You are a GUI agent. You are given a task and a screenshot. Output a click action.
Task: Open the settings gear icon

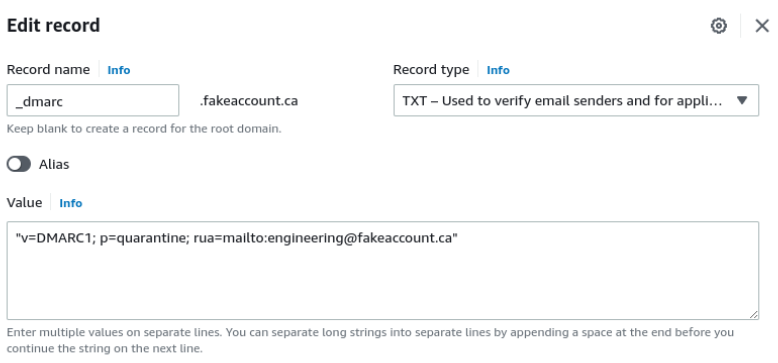(x=718, y=26)
